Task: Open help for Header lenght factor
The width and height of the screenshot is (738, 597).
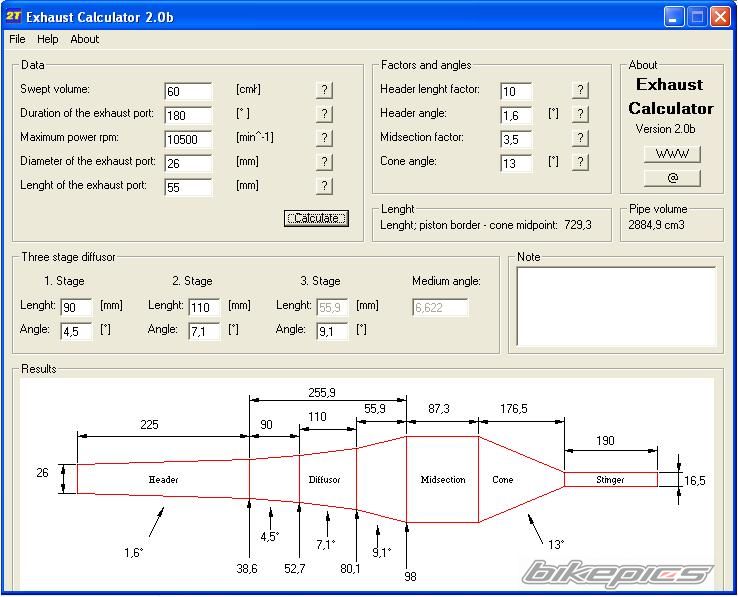Action: [x=580, y=89]
